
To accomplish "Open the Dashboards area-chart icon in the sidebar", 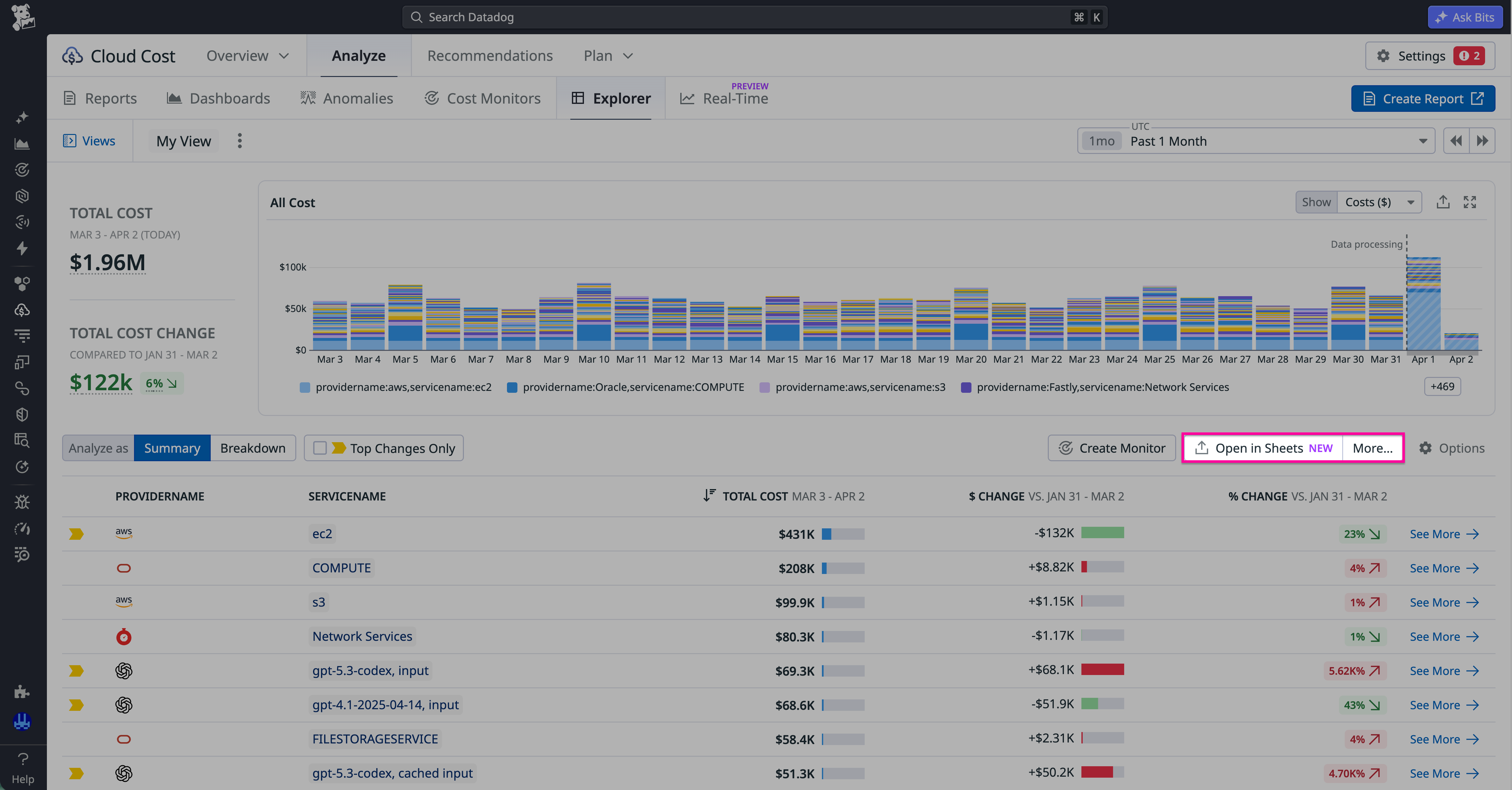I will pyautogui.click(x=22, y=144).
